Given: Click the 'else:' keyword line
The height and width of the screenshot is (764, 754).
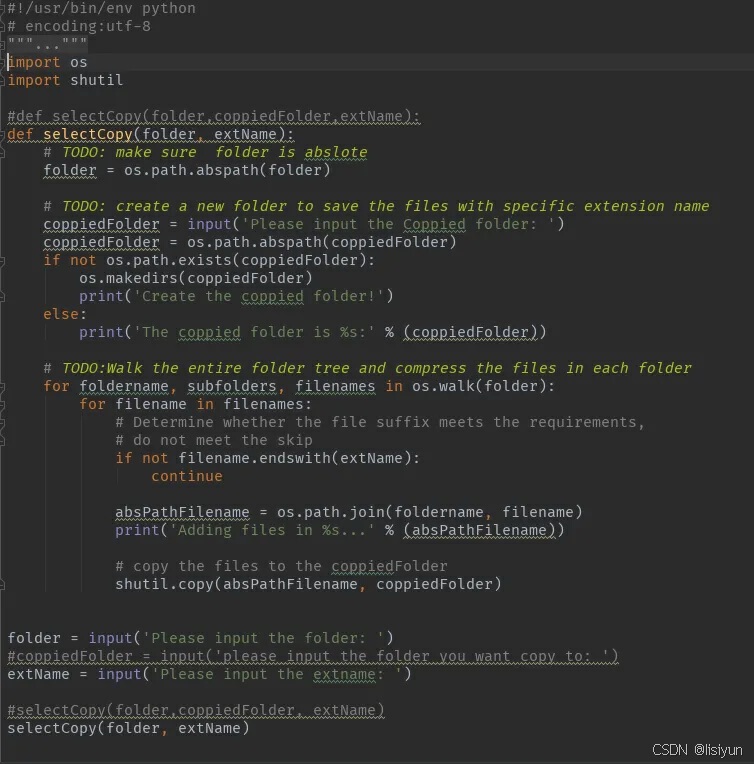Looking at the screenshot, I should click(65, 314).
